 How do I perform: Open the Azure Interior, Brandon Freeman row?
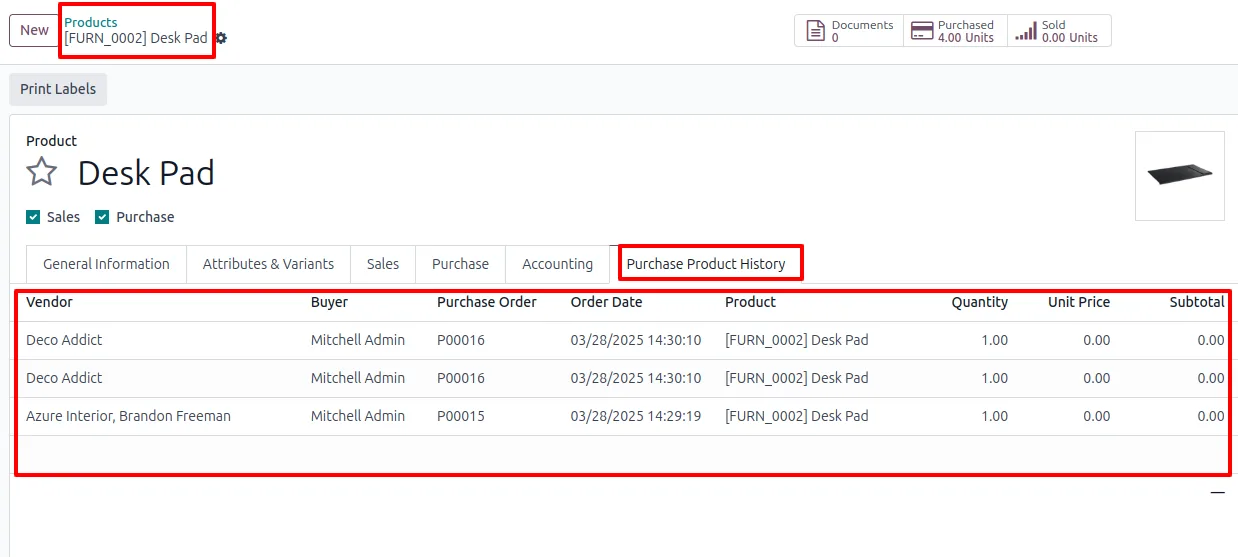[625, 416]
